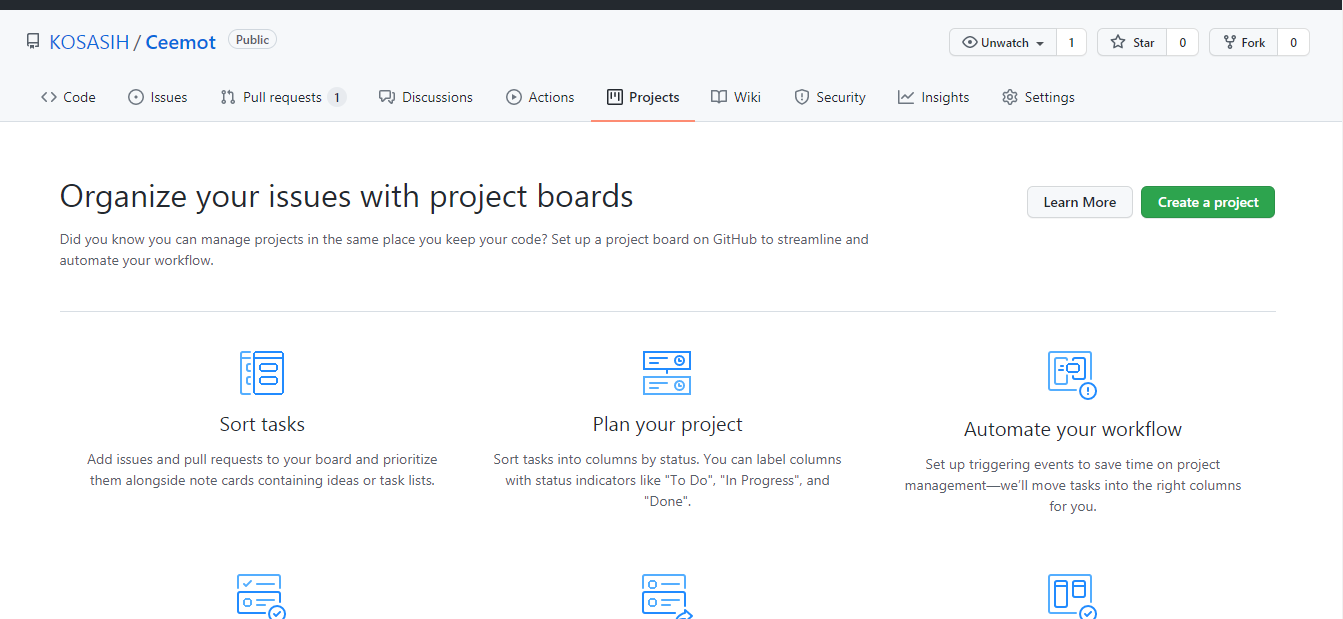This screenshot has width=1343, height=619.
Task: Open the repository Settings tab
Action: 1038,97
